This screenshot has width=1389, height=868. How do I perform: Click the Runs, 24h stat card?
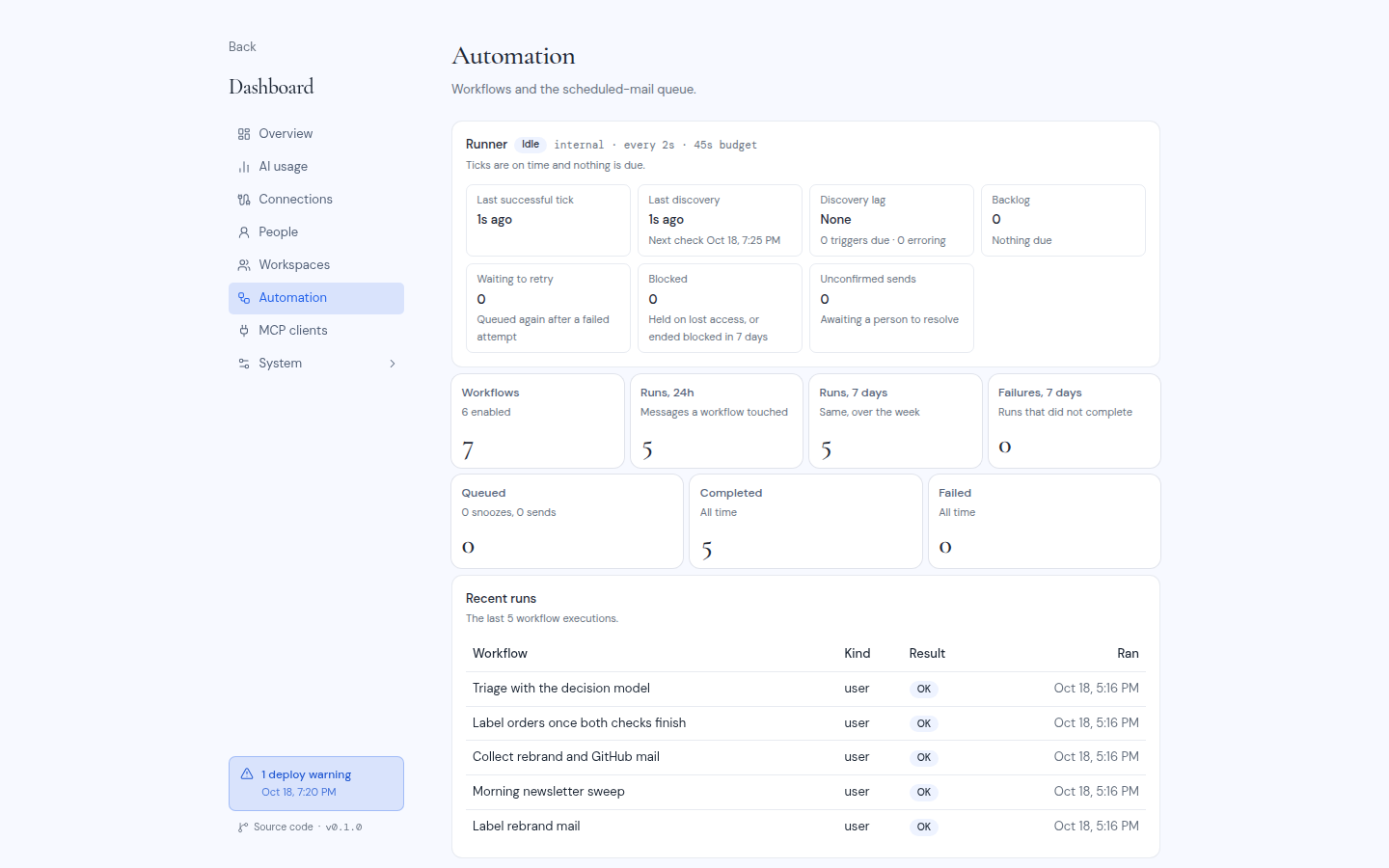(717, 421)
